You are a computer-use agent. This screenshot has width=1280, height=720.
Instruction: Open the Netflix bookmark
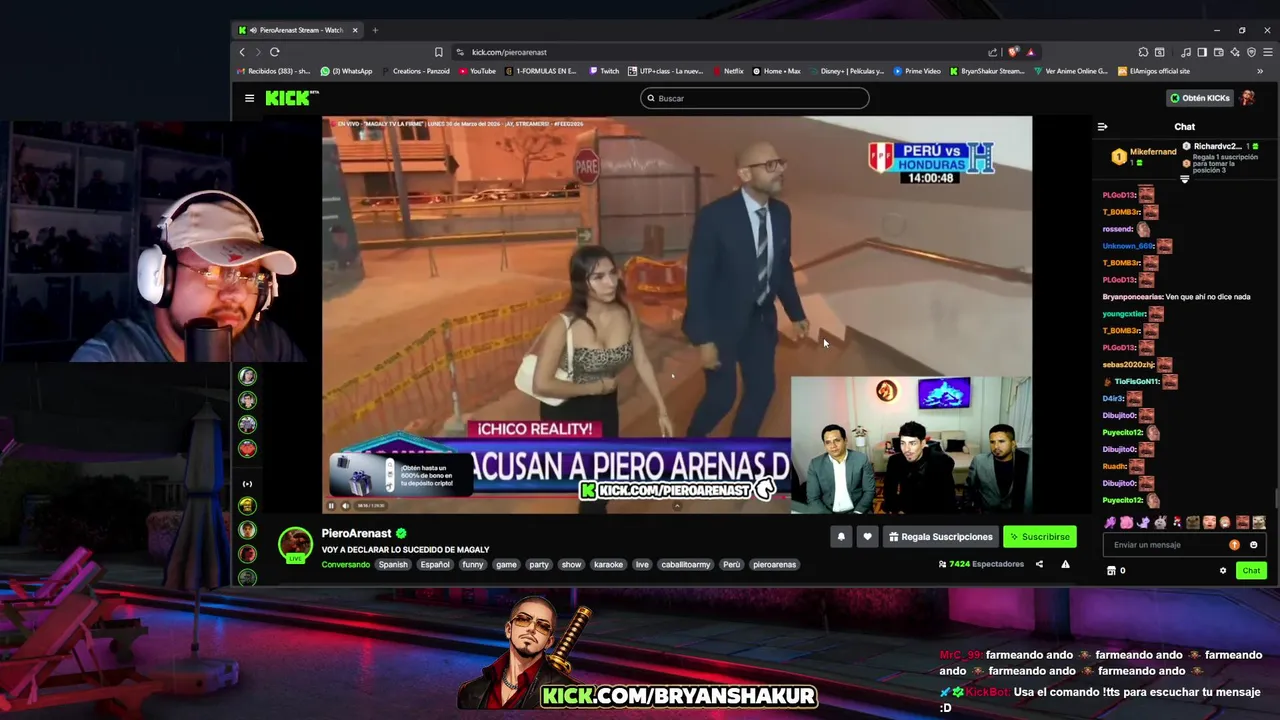coord(728,71)
